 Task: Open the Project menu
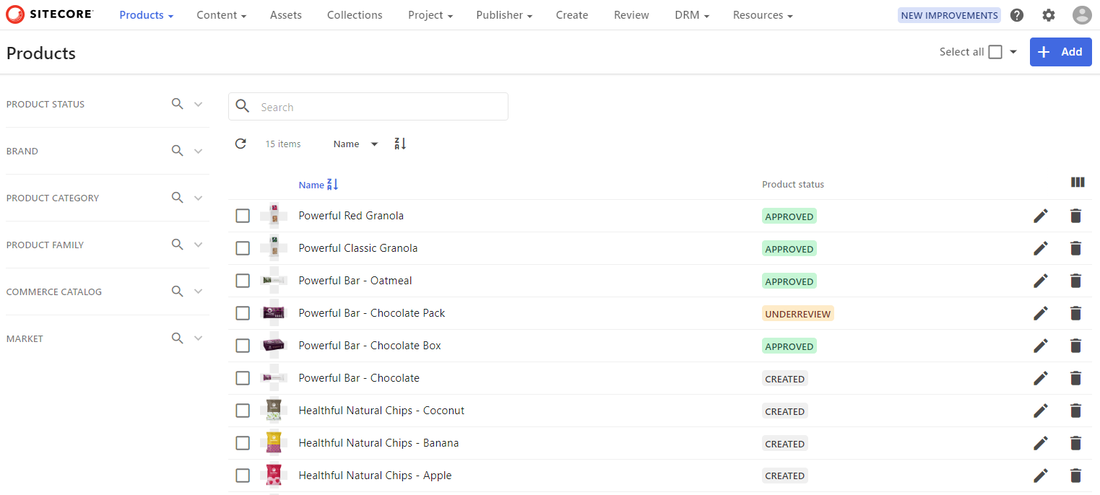pos(430,15)
